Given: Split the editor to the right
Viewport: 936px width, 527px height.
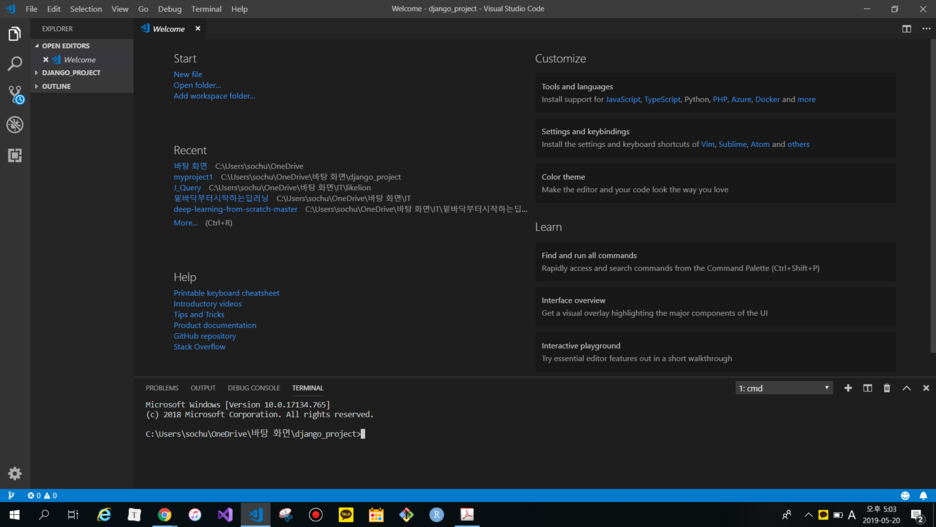Looking at the screenshot, I should coord(906,29).
